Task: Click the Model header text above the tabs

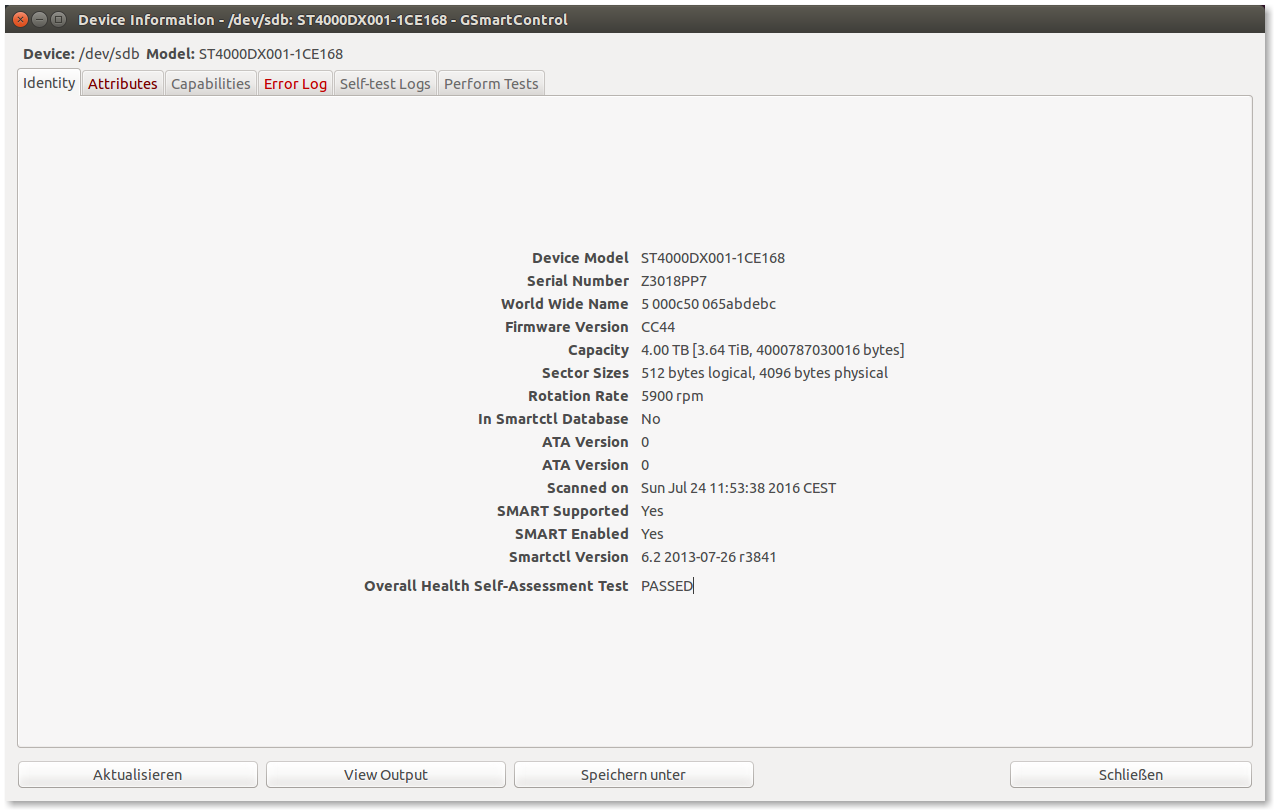Action: pos(244,54)
